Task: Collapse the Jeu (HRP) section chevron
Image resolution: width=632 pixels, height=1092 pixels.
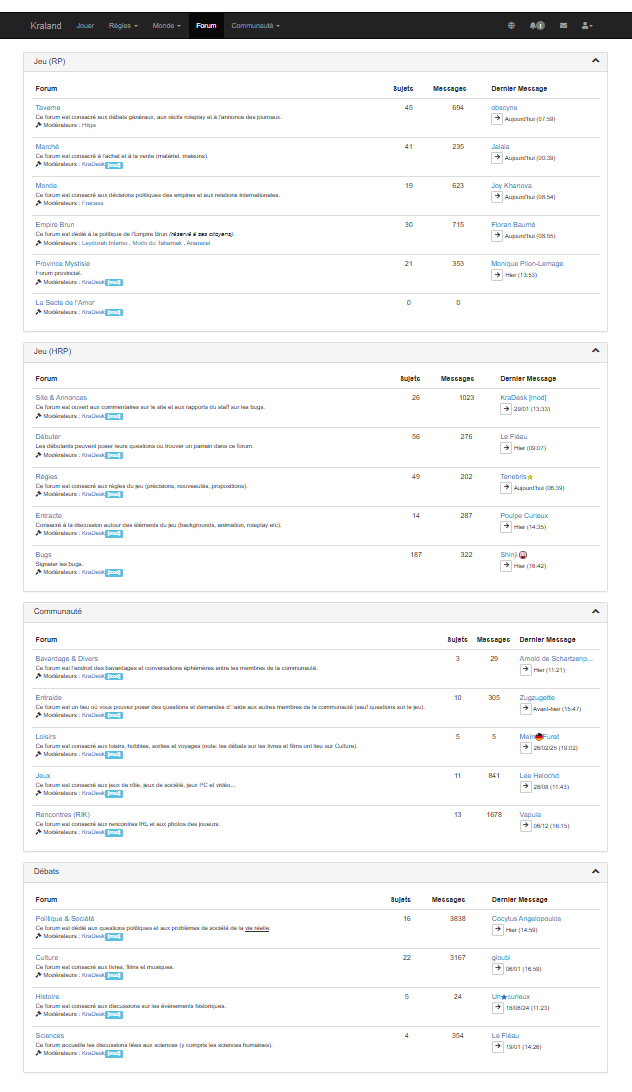Action: pyautogui.click(x=596, y=351)
